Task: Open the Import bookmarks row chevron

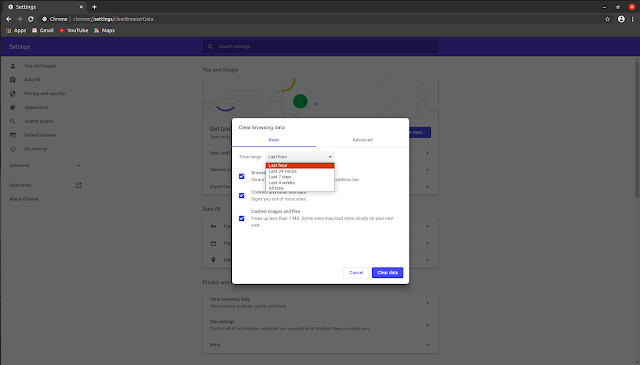Action: pyautogui.click(x=427, y=187)
